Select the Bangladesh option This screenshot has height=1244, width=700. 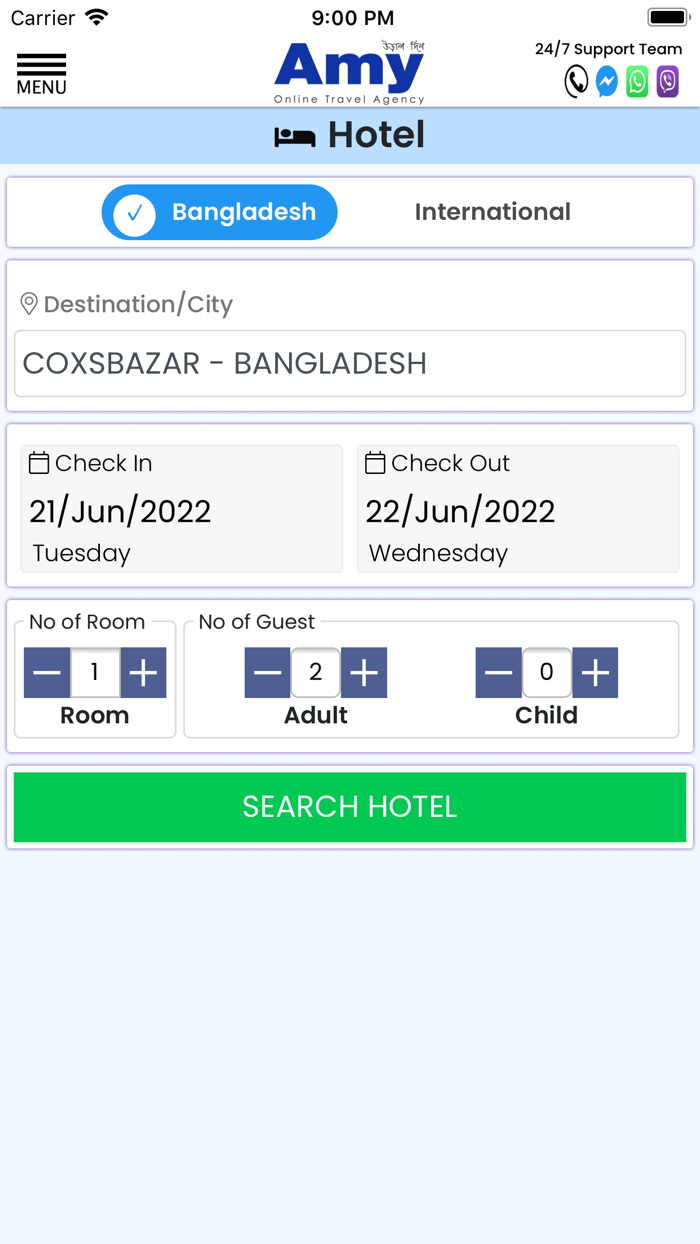click(x=220, y=212)
